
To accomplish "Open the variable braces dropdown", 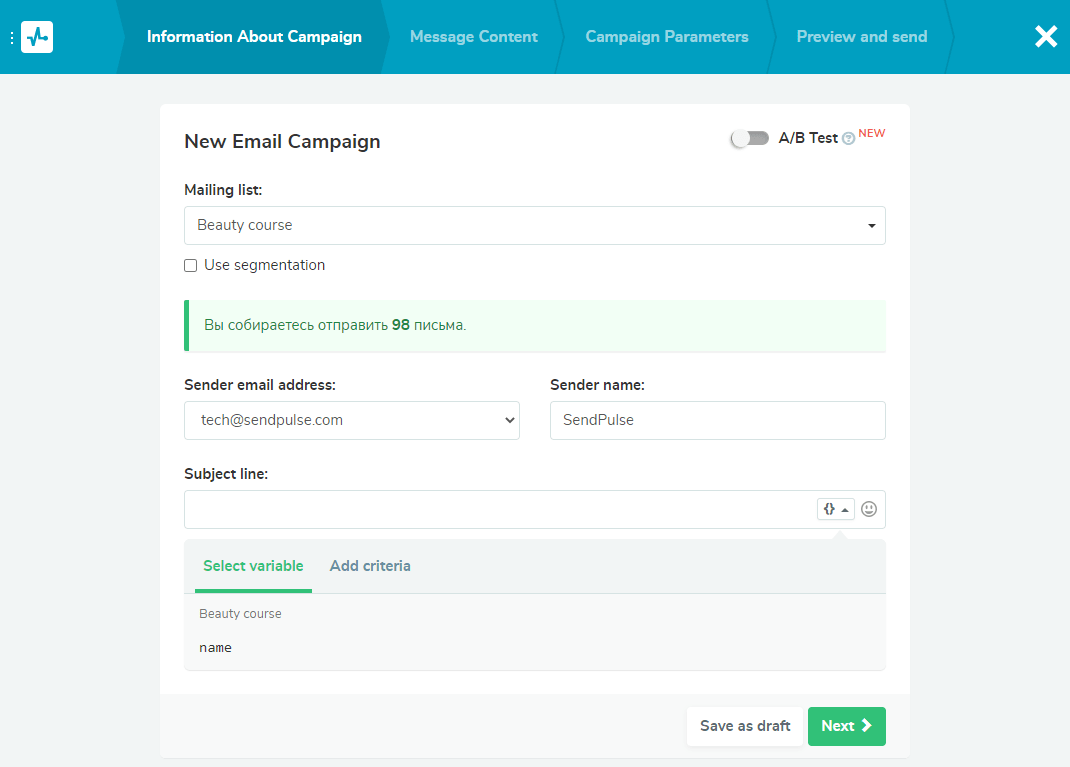I will pos(835,509).
